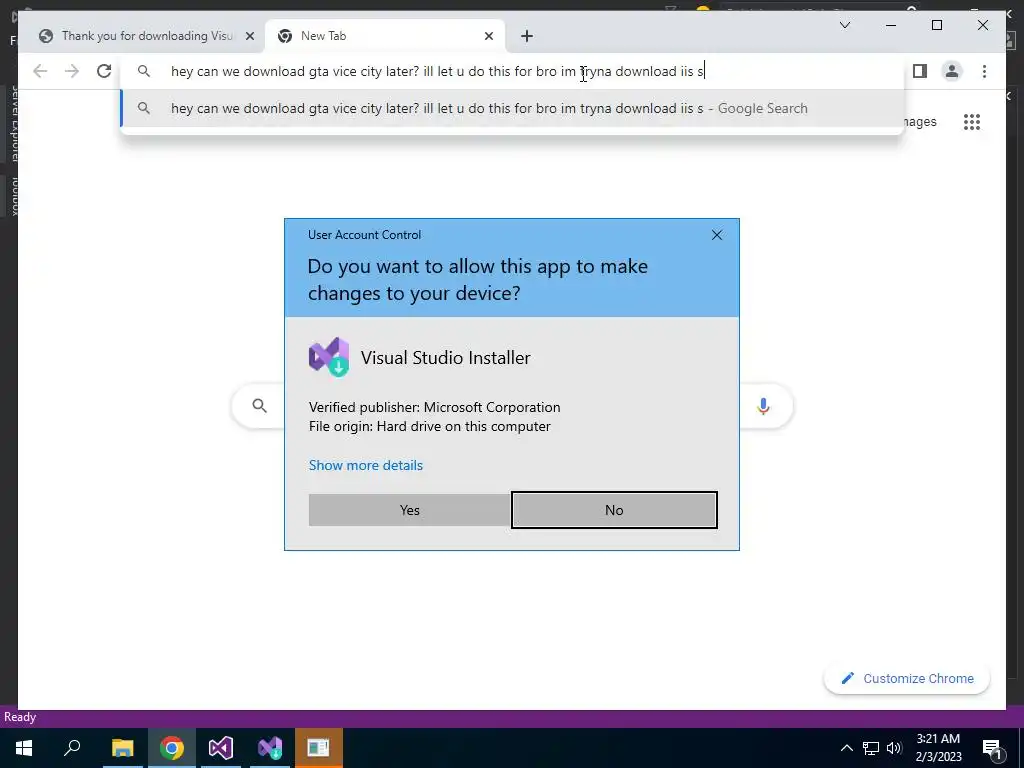Image resolution: width=1024 pixels, height=768 pixels.
Task: Click the Ready status in Visual Studio
Action: [x=20, y=717]
